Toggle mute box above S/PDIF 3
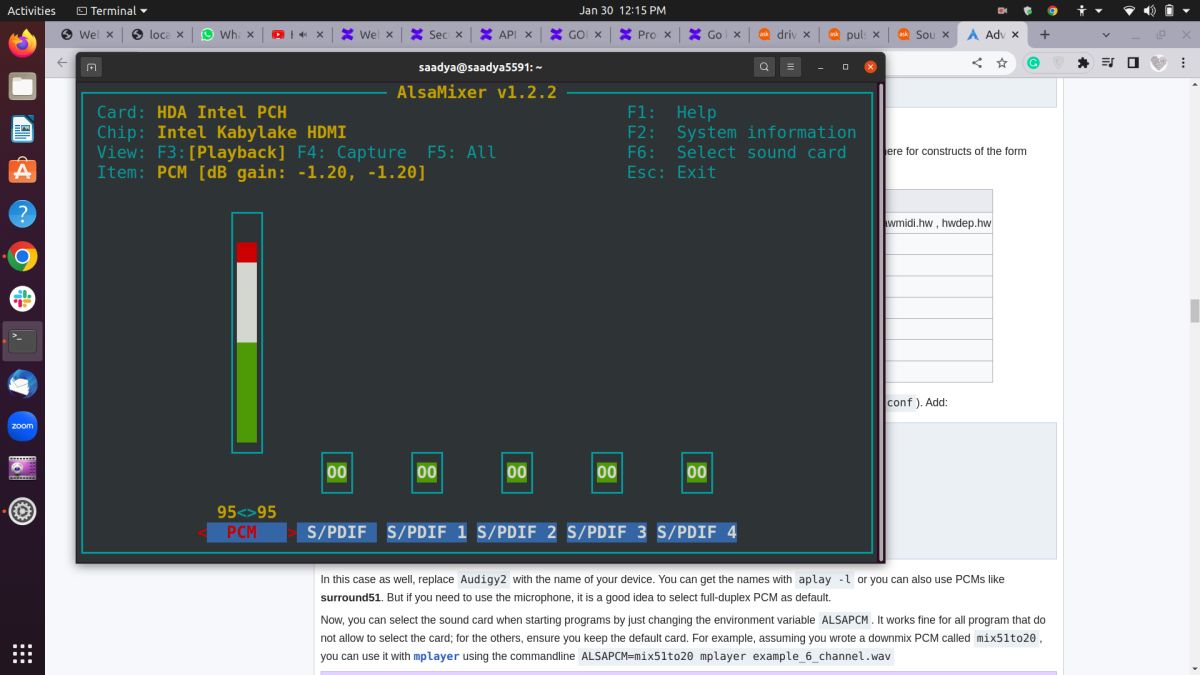This screenshot has width=1200, height=675. [607, 472]
